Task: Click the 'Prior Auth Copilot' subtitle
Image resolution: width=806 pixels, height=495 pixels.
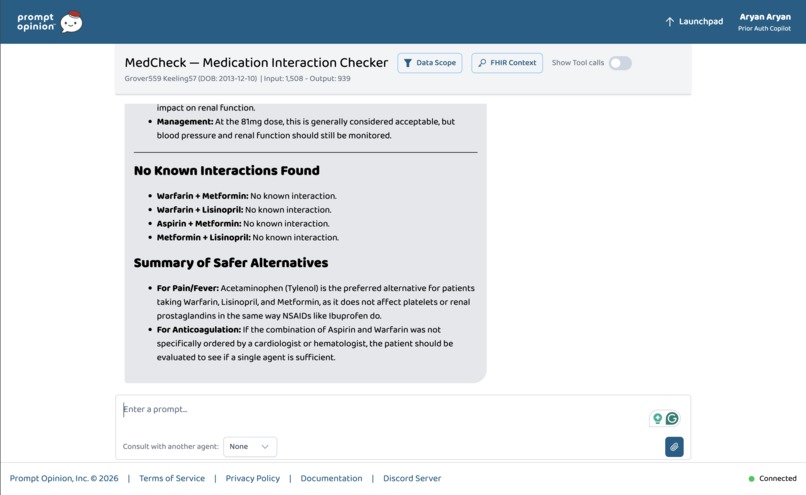Action: click(x=764, y=29)
